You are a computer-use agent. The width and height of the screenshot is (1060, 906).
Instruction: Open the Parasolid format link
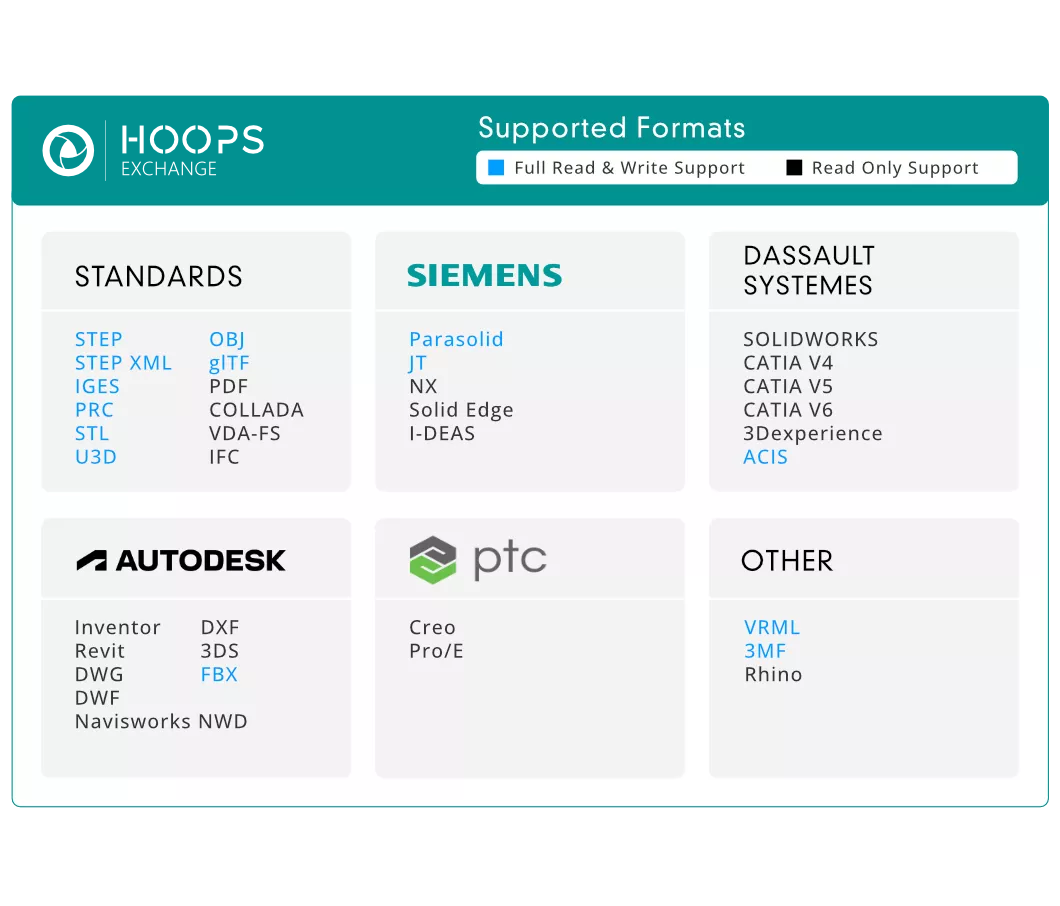456,339
